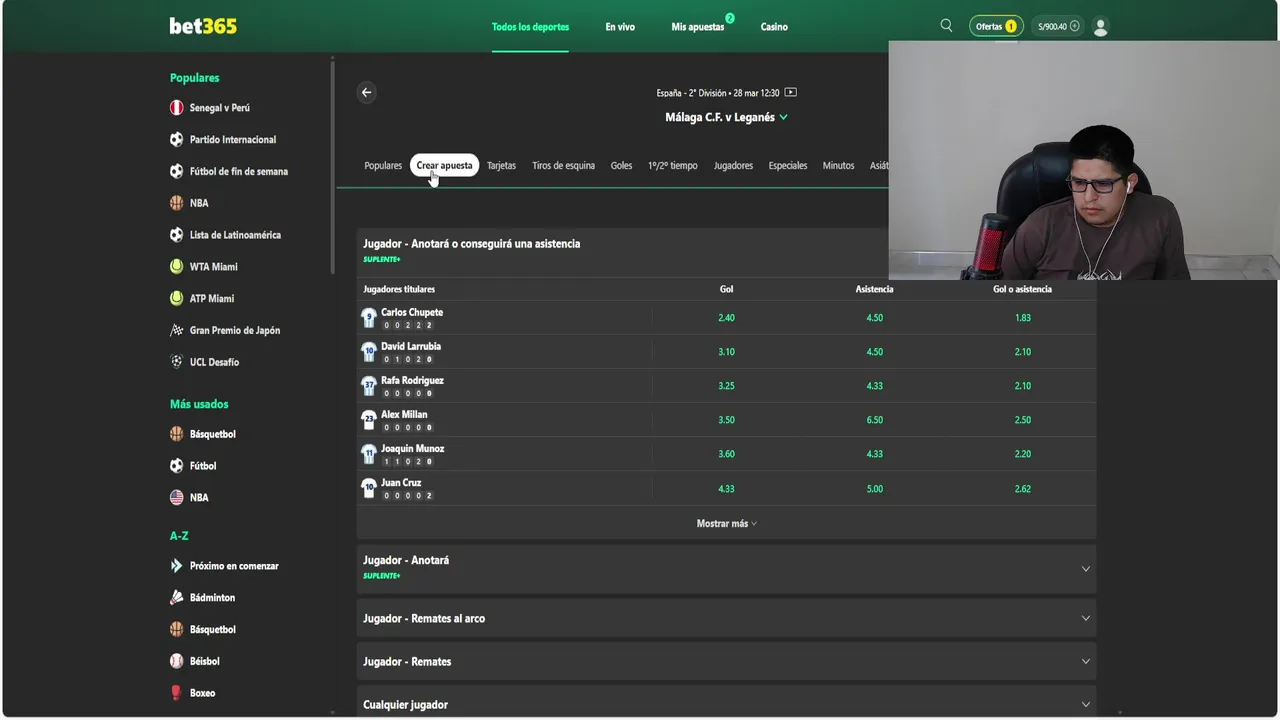Open Gran Premio de Japón link

click(235, 330)
